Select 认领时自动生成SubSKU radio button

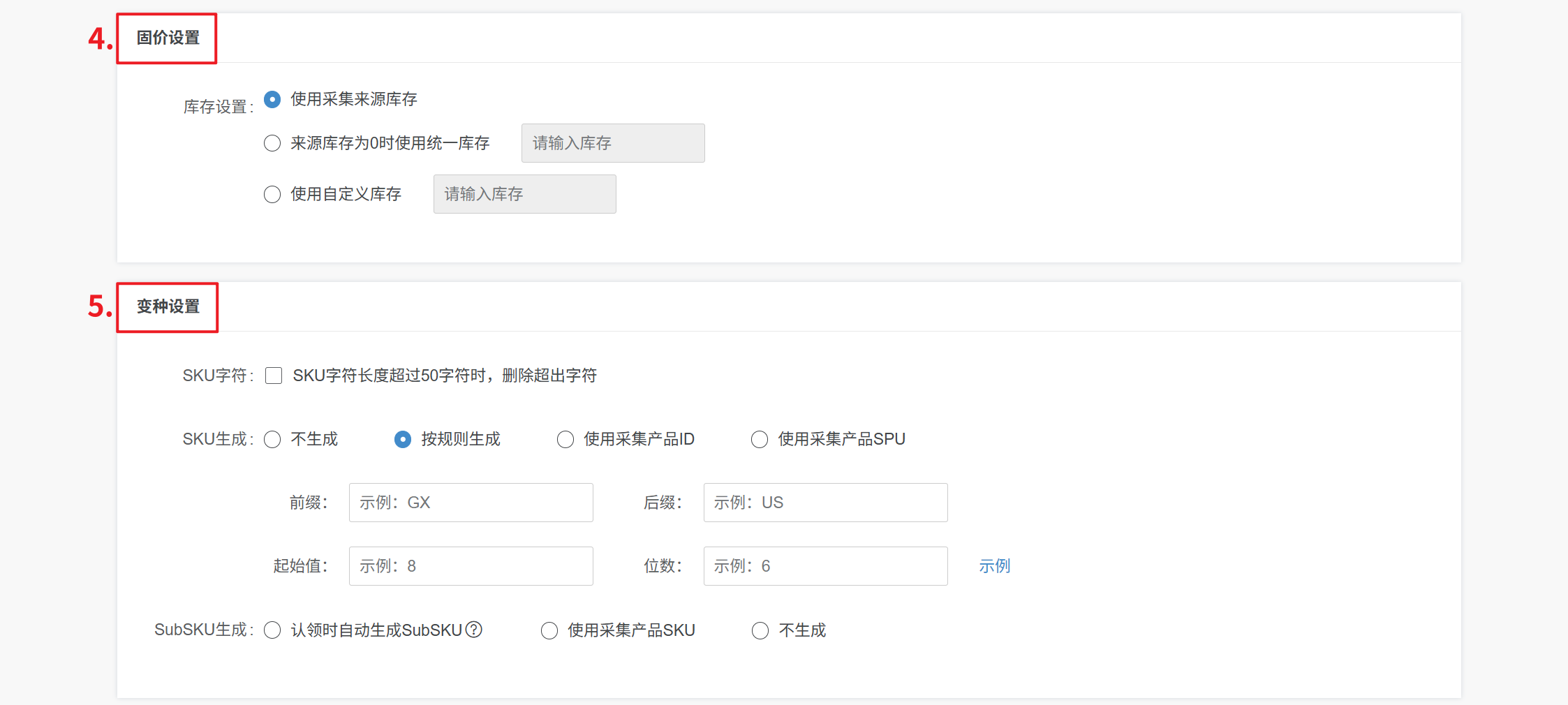tap(272, 630)
